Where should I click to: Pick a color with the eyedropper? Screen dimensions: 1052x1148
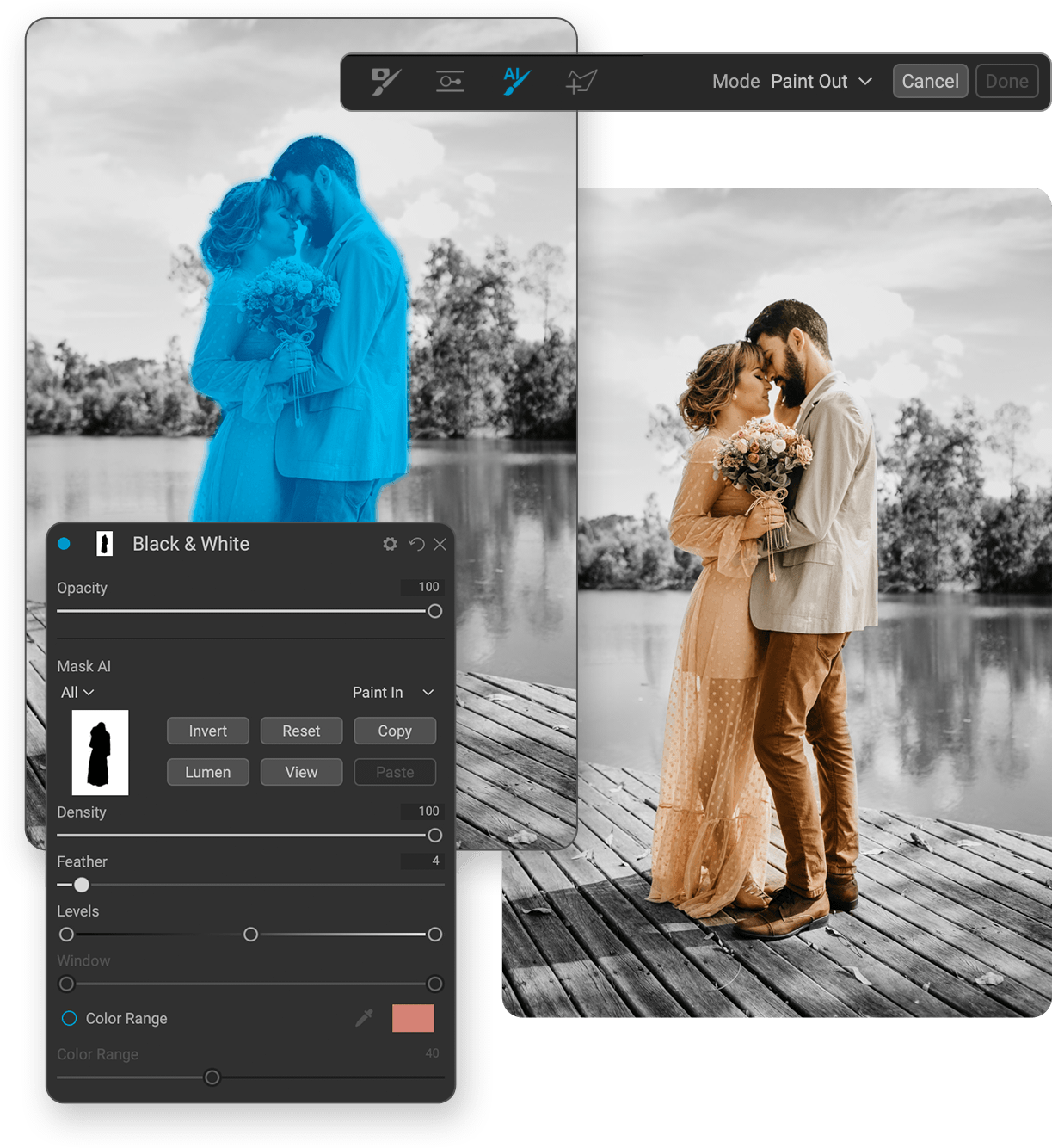point(364,1018)
